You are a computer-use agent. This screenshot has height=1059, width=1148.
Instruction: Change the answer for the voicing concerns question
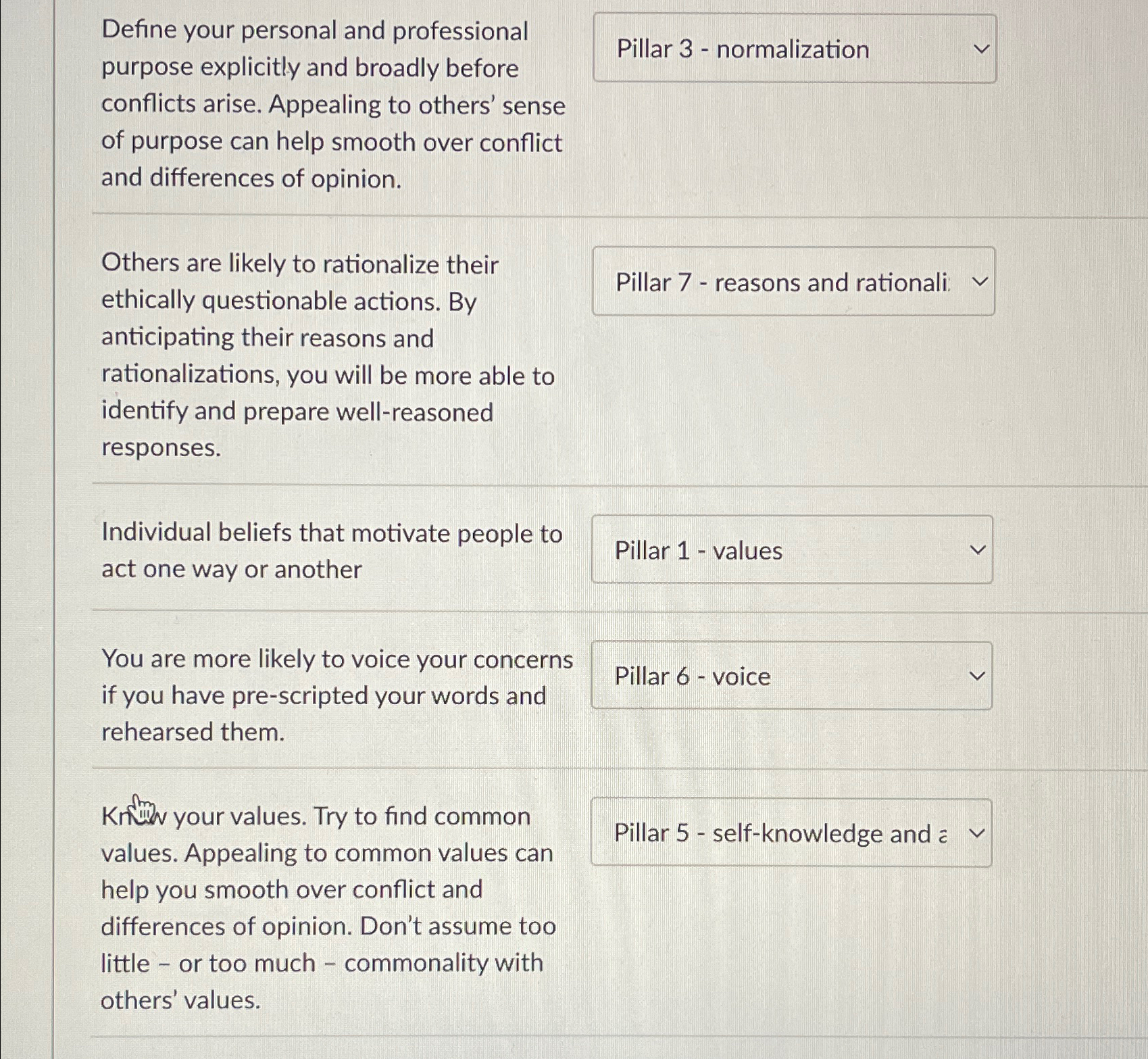click(789, 676)
